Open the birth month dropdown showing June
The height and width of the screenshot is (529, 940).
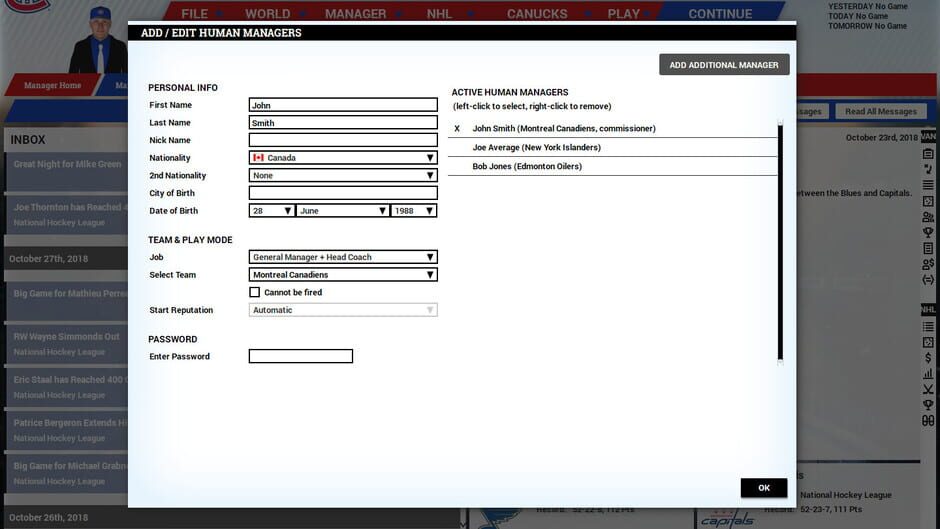(343, 211)
